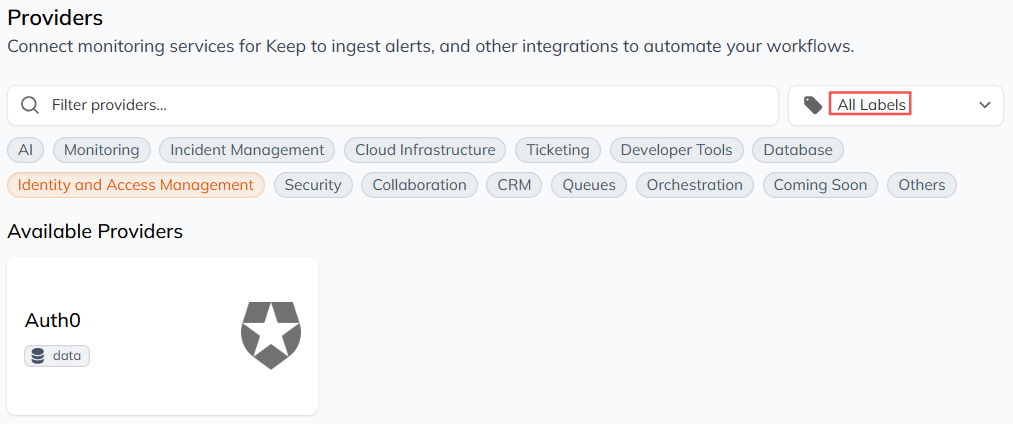Focus the Filter providers search field

393,105
